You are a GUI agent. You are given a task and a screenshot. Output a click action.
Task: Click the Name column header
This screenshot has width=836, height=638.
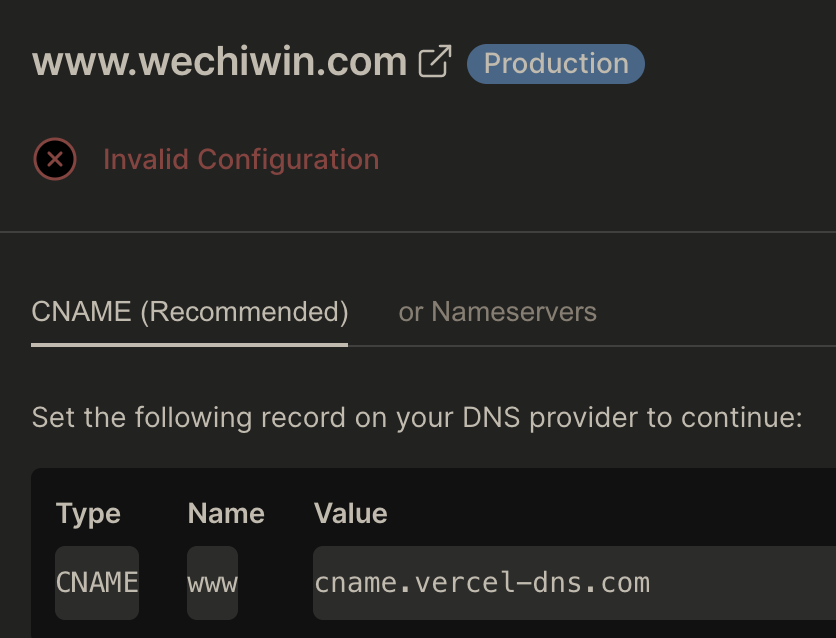[226, 514]
